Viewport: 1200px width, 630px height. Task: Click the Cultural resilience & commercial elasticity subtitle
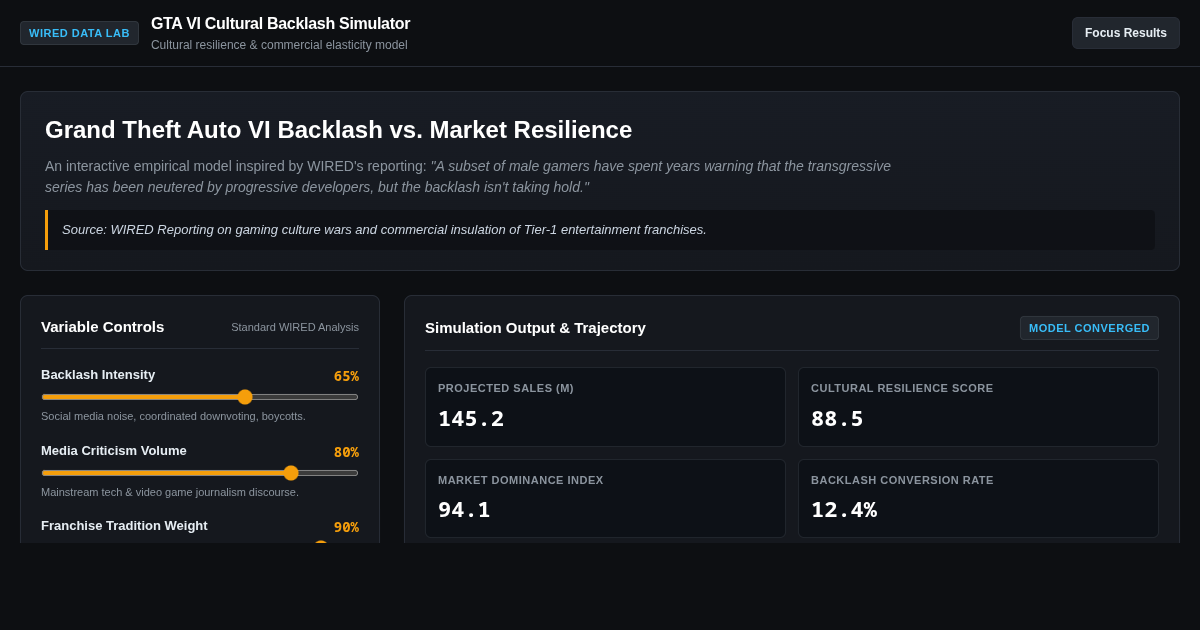(279, 45)
